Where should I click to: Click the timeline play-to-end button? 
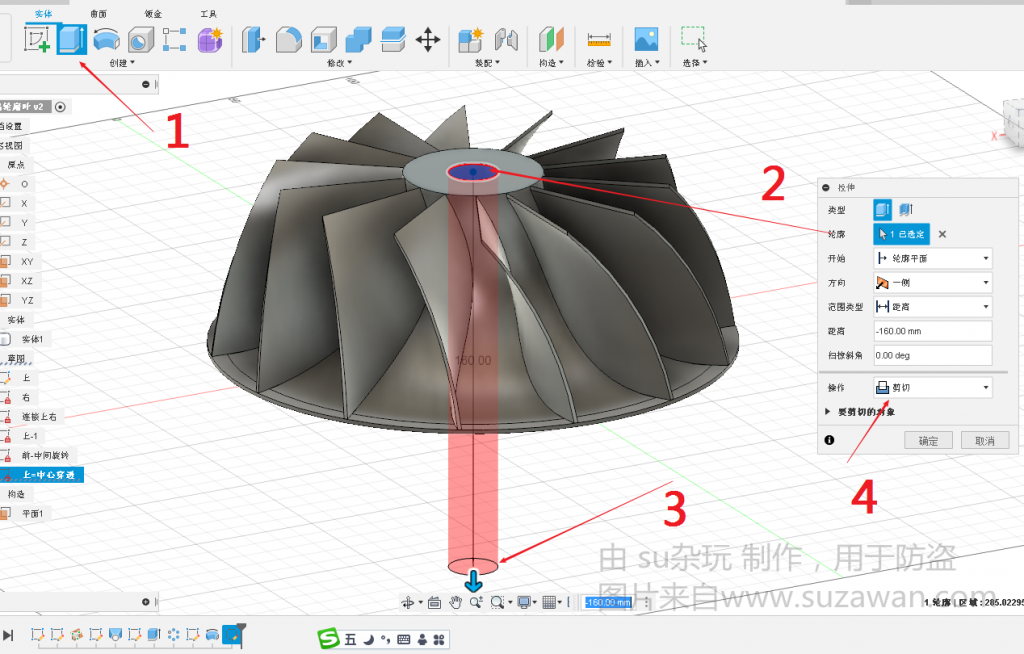(8, 634)
